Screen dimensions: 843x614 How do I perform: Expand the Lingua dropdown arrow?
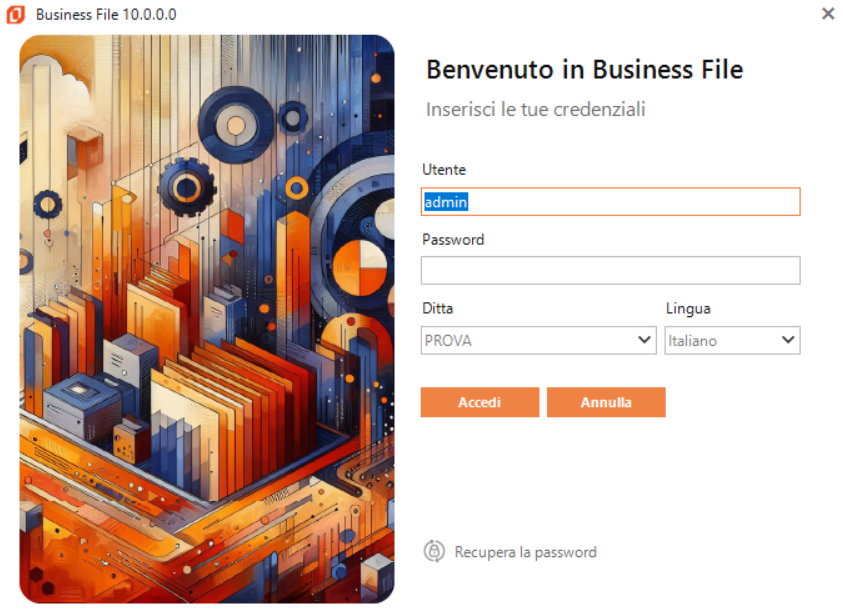click(x=788, y=340)
